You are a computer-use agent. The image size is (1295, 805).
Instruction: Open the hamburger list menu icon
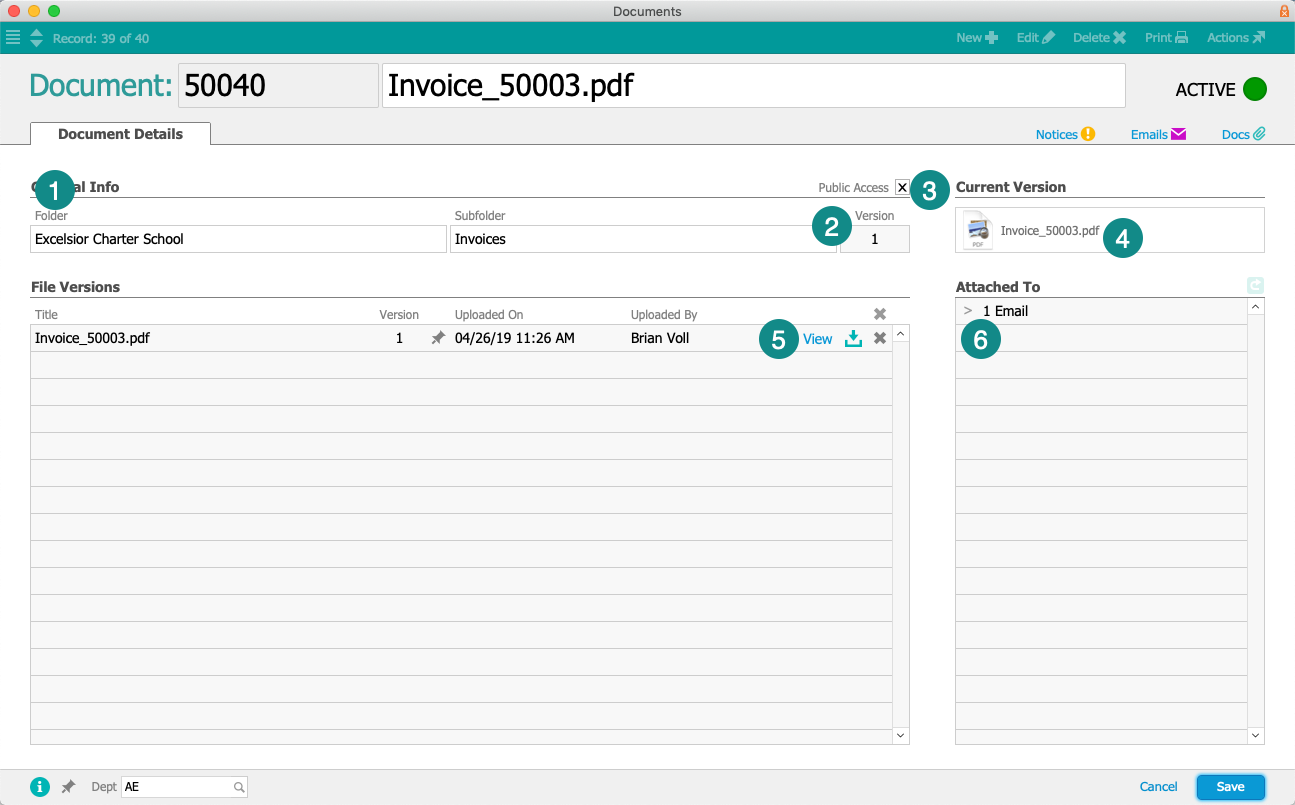pyautogui.click(x=13, y=38)
